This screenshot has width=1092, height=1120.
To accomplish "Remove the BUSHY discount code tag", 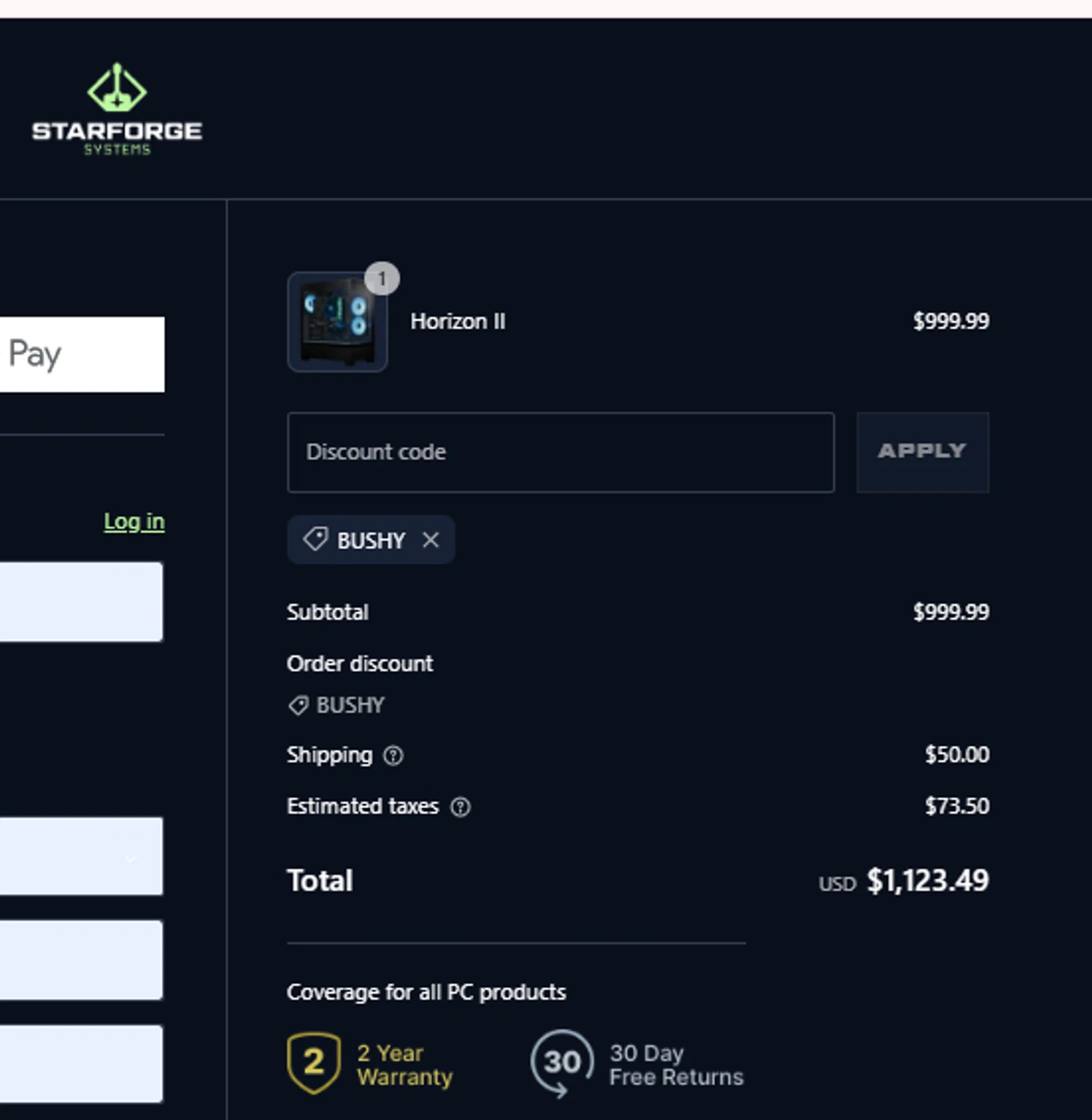I will coord(431,540).
